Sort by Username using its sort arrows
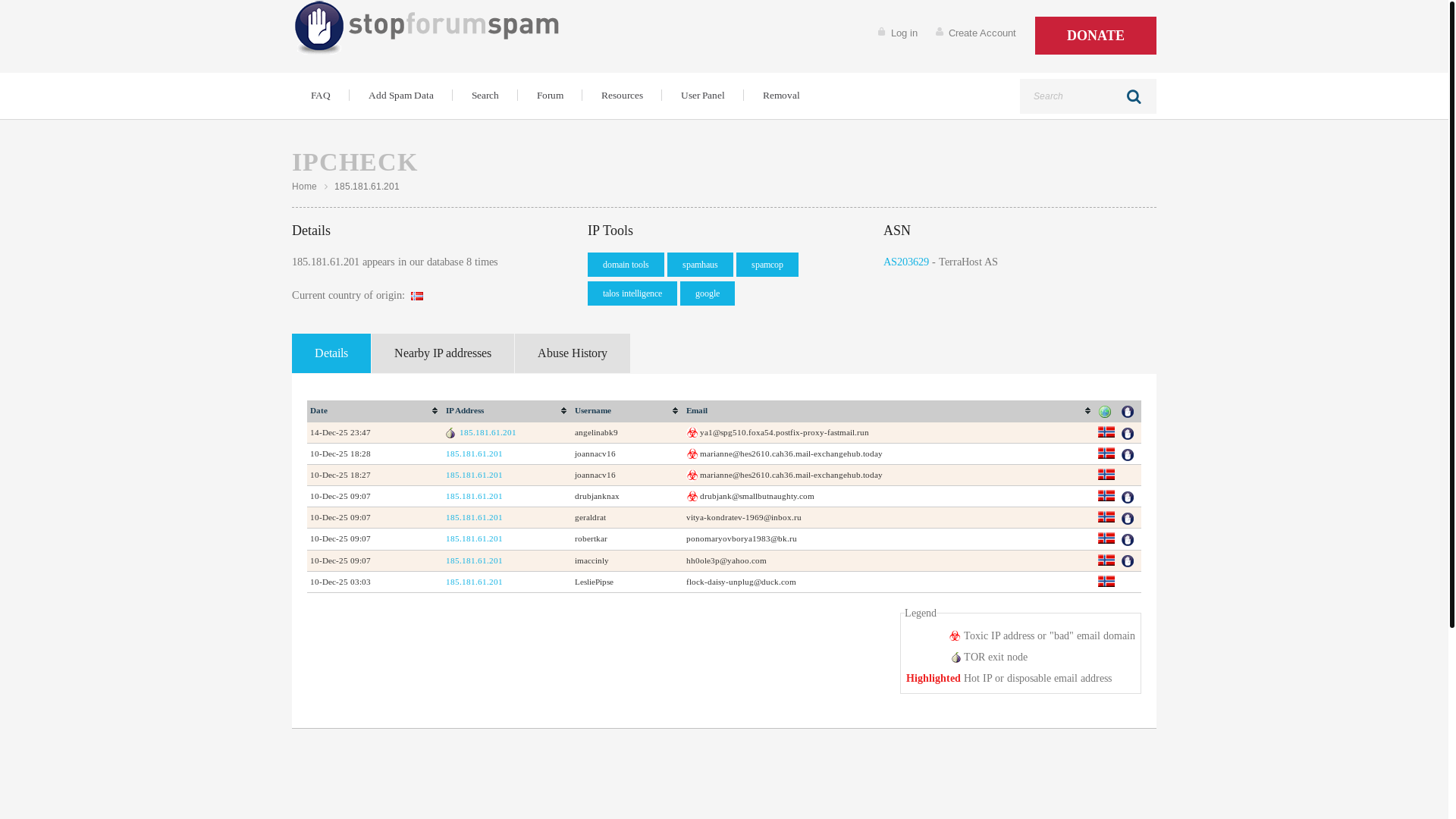Viewport: 1456px width, 819px height. [x=675, y=411]
